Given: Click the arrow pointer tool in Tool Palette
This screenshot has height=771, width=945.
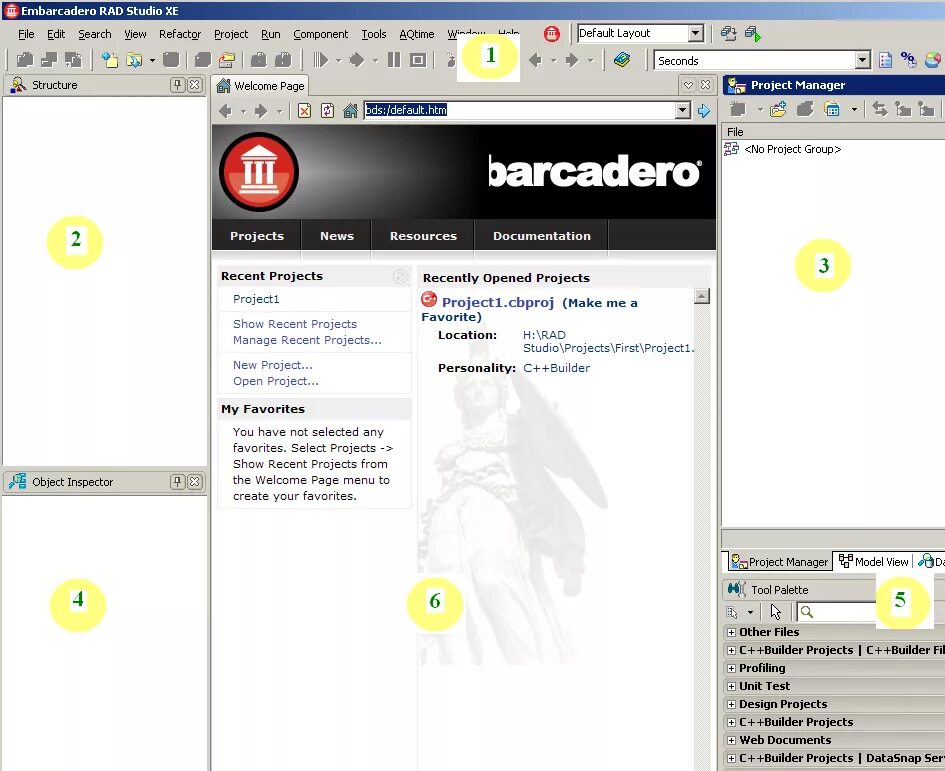Looking at the screenshot, I should (x=776, y=612).
